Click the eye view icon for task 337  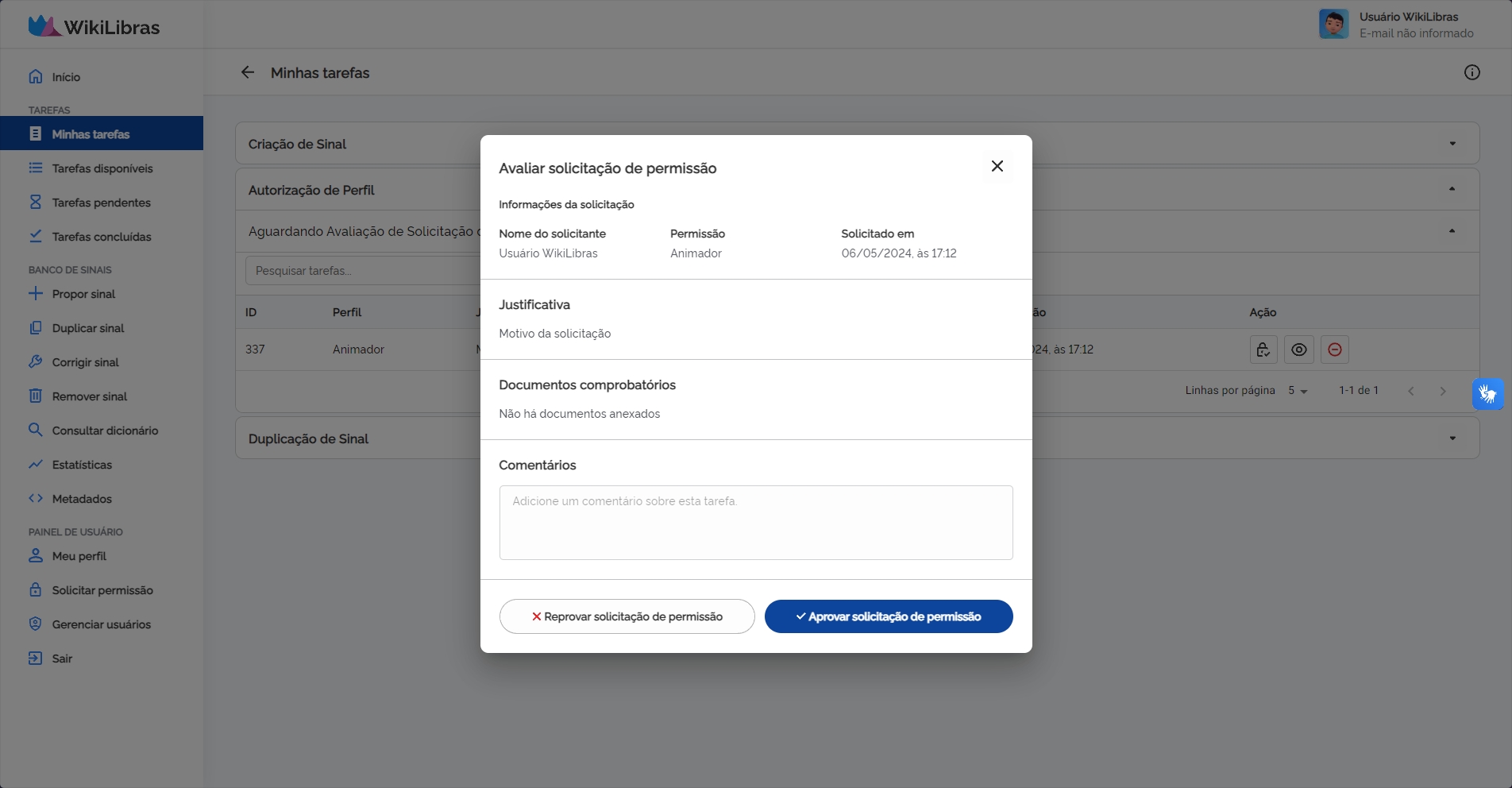(x=1298, y=350)
